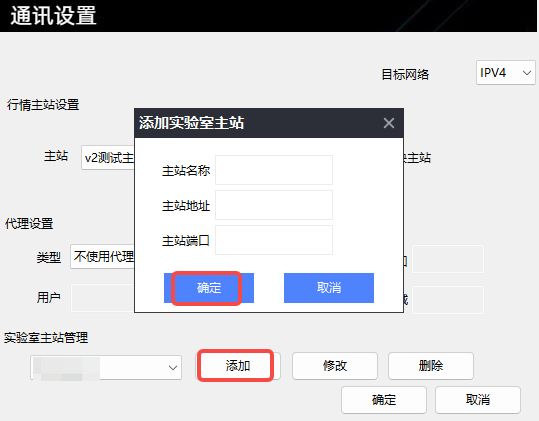Click the proxy port field right of dialog
The width and height of the screenshot is (539, 421).
pyautogui.click(x=448, y=259)
